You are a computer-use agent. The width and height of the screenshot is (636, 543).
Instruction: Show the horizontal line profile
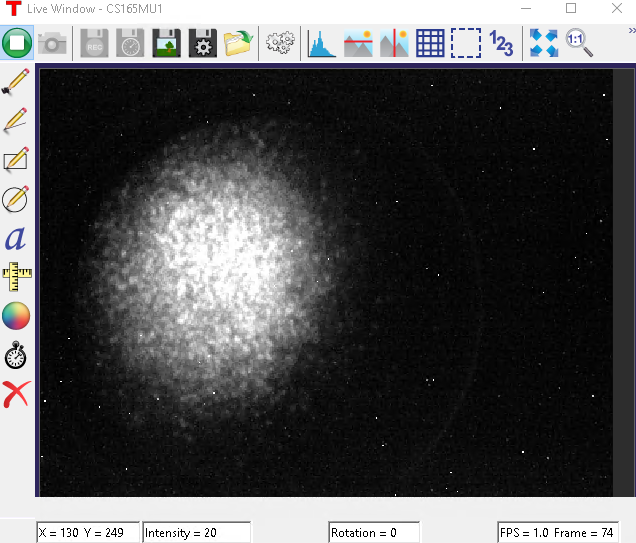(x=357, y=43)
